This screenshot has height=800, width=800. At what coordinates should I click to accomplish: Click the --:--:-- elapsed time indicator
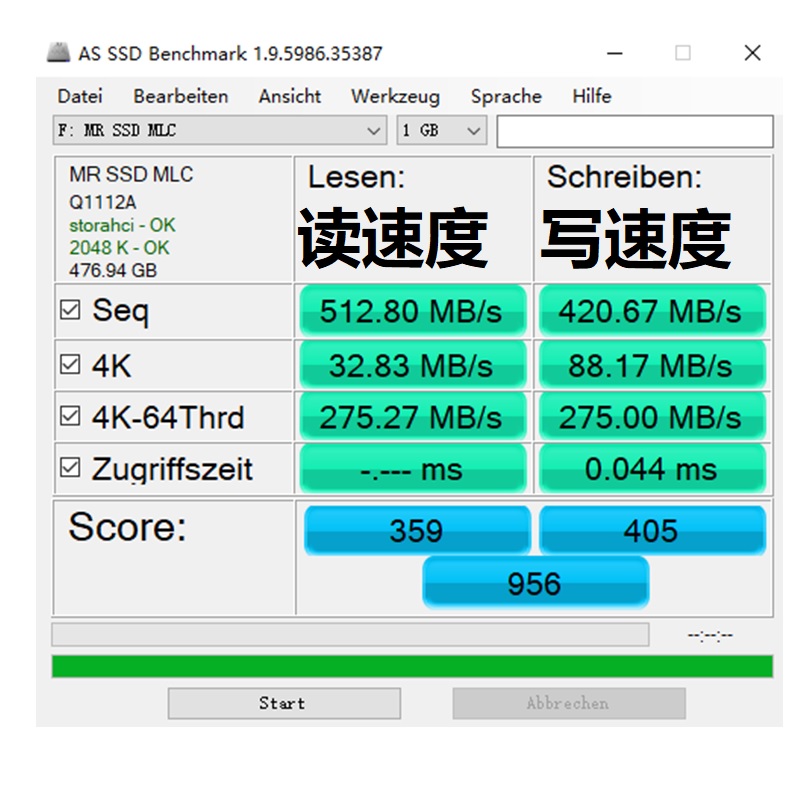pyautogui.click(x=710, y=635)
